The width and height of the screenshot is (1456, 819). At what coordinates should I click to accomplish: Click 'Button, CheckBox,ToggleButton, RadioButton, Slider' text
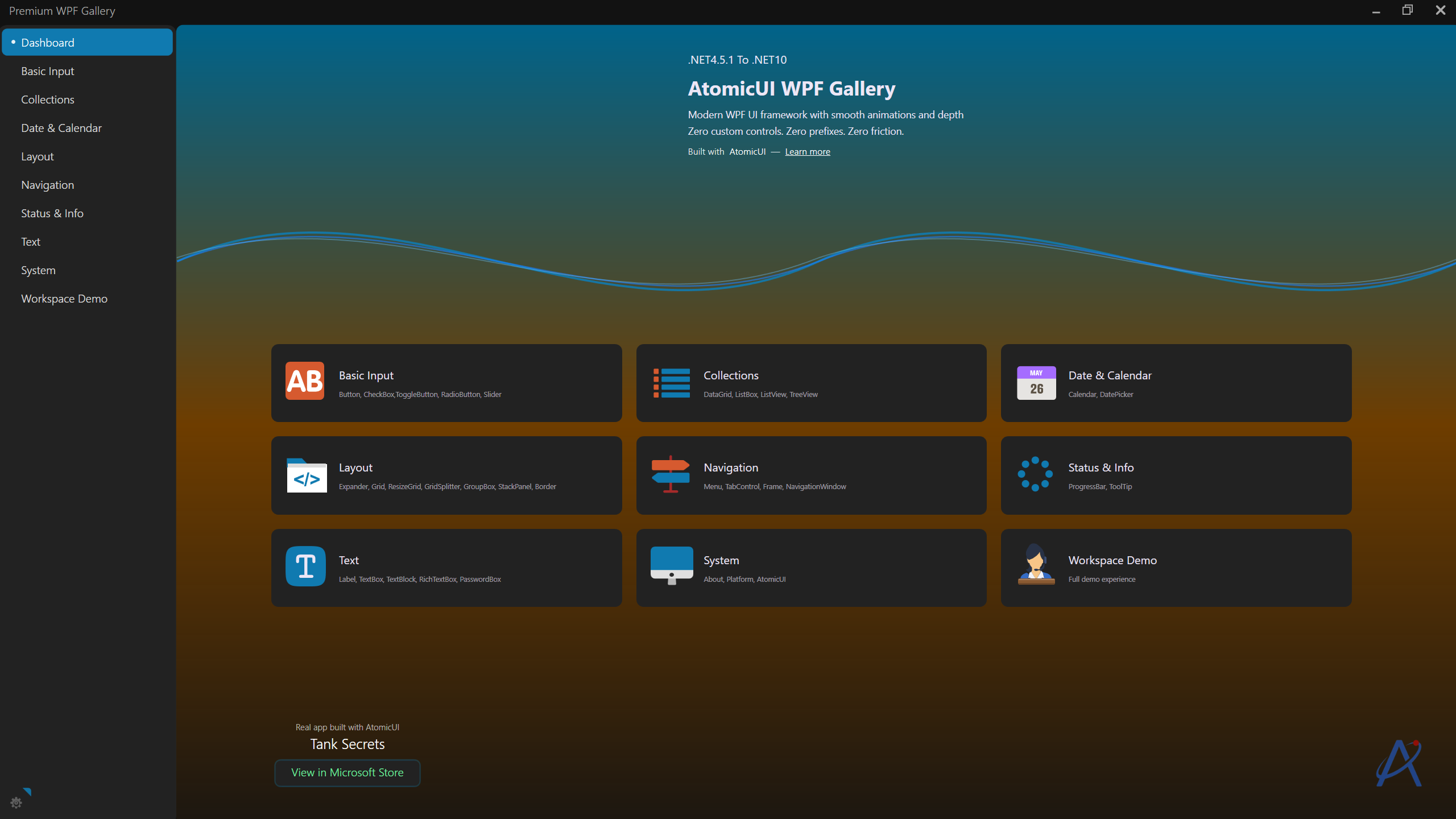pyautogui.click(x=420, y=395)
